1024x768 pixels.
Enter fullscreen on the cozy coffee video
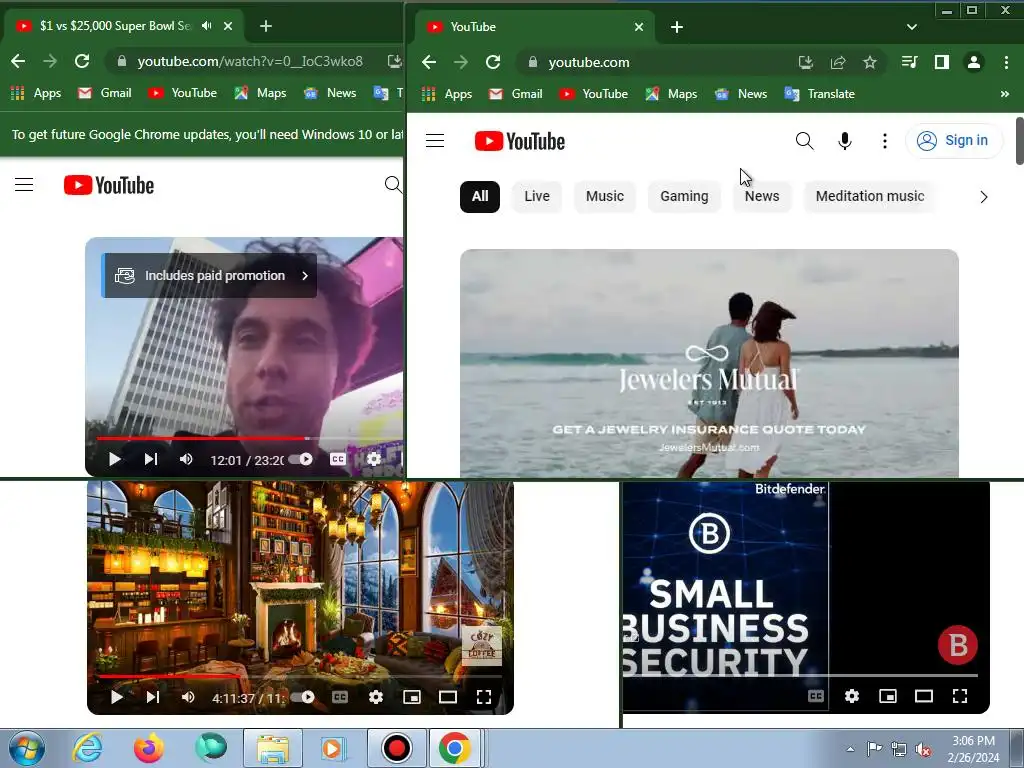(484, 697)
